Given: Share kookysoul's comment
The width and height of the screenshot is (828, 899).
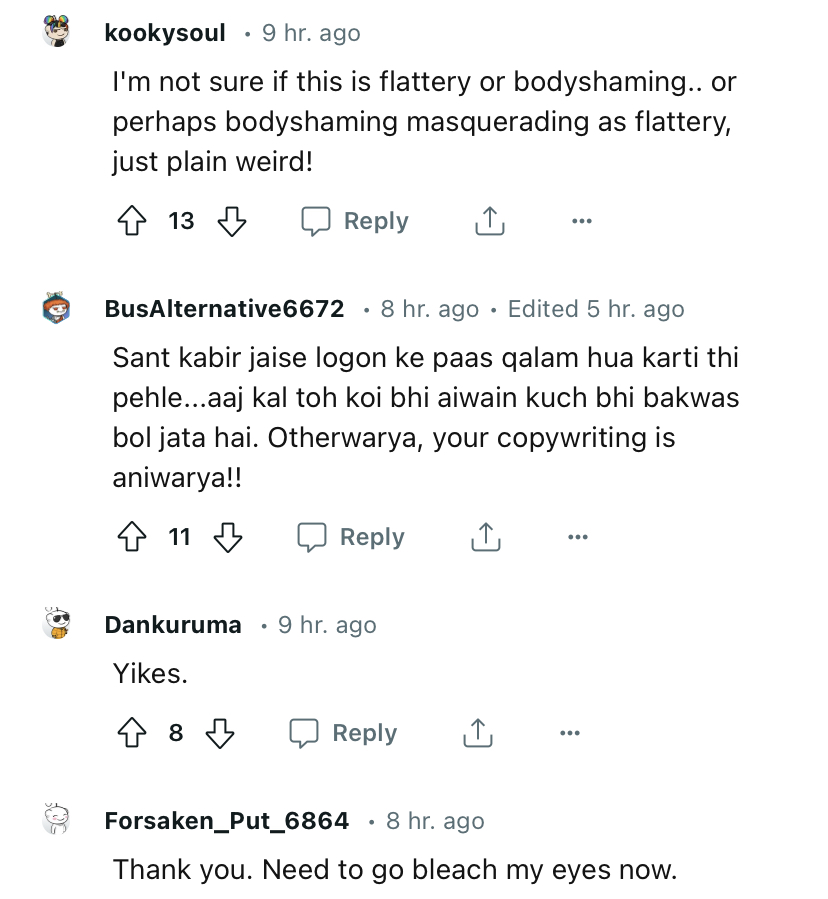Looking at the screenshot, I should click(489, 221).
